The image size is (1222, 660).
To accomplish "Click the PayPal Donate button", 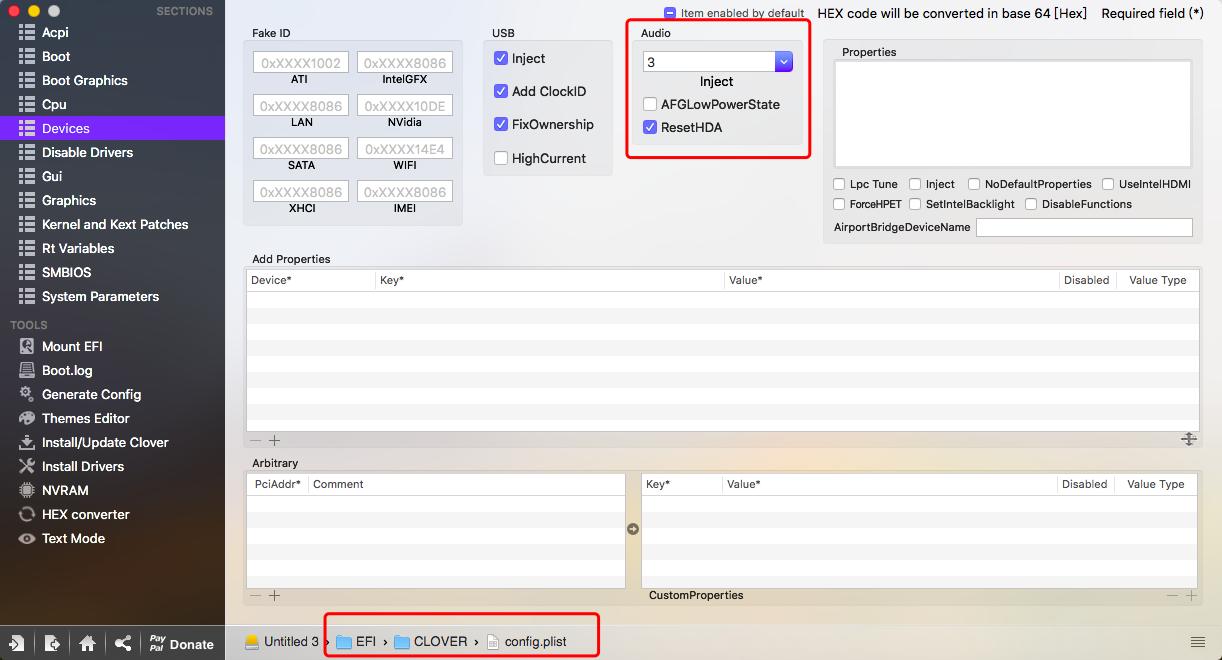I will point(182,643).
